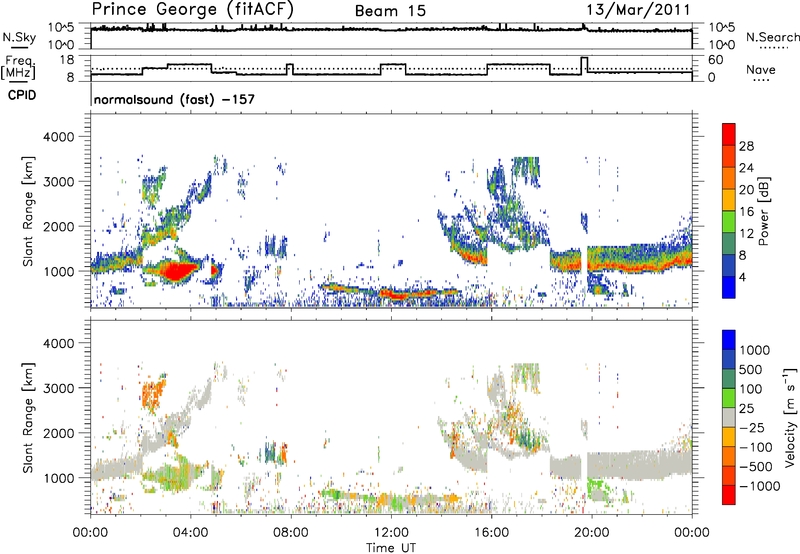Click the '04:00' time axis tick

[191, 533]
